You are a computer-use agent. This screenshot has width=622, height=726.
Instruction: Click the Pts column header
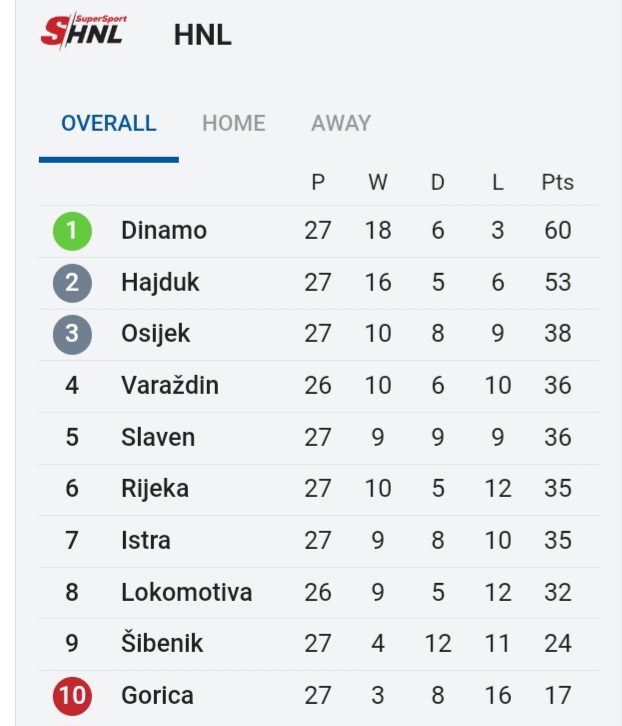pos(557,183)
